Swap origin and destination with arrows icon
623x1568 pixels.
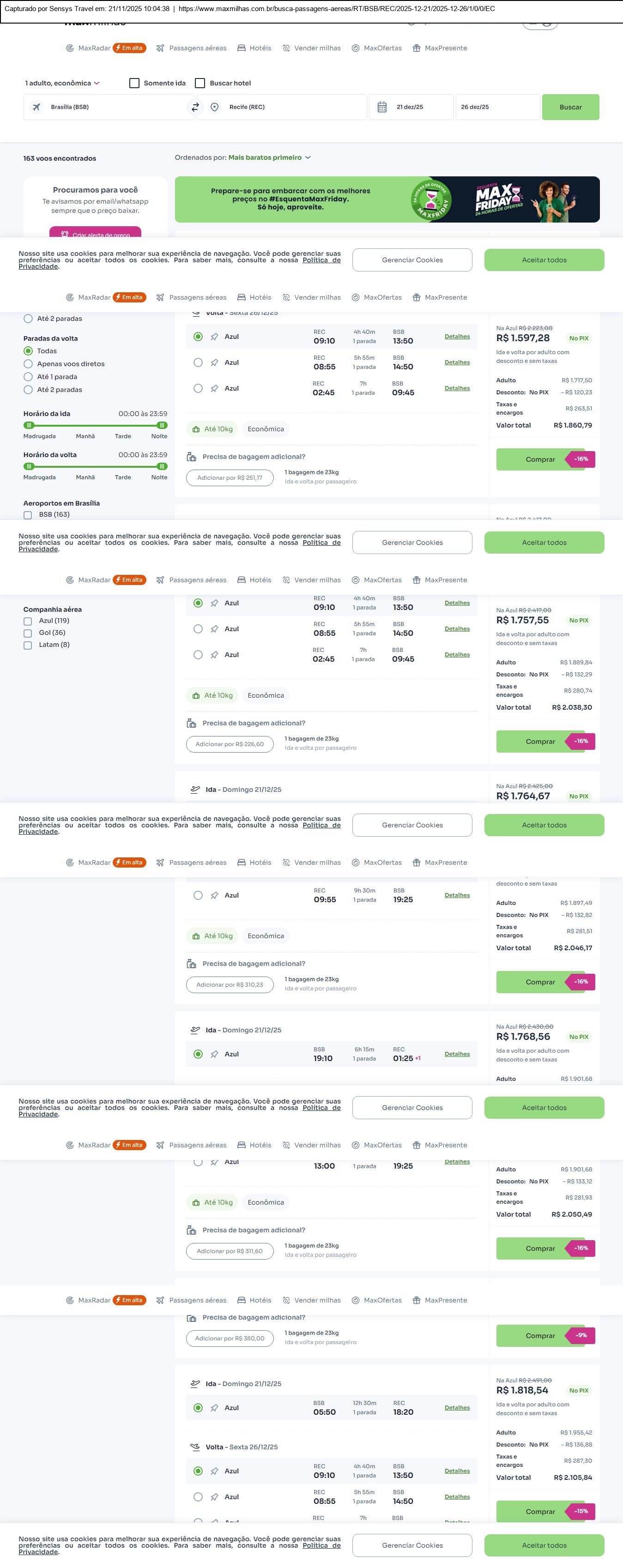click(195, 107)
